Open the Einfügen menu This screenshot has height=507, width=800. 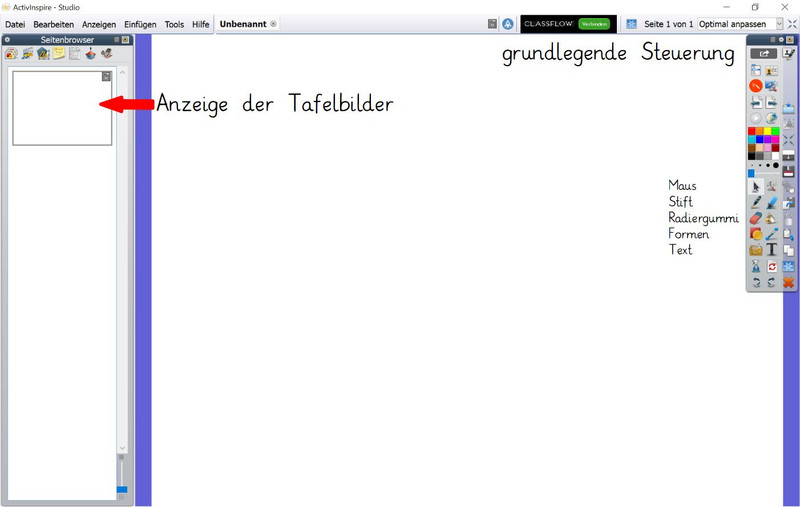pyautogui.click(x=140, y=24)
